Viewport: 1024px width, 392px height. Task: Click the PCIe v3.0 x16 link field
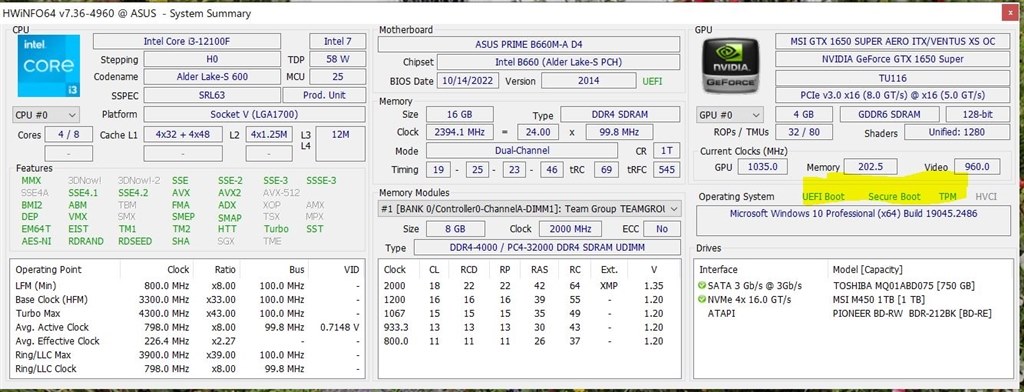point(893,95)
